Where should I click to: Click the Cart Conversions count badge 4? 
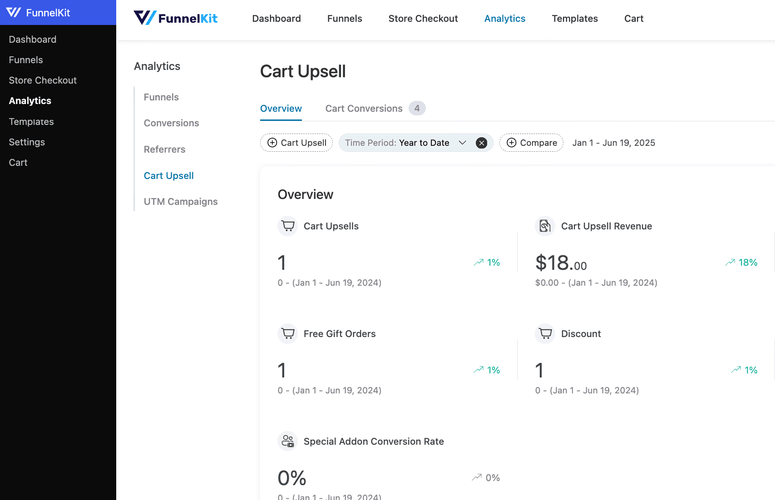pyautogui.click(x=417, y=108)
